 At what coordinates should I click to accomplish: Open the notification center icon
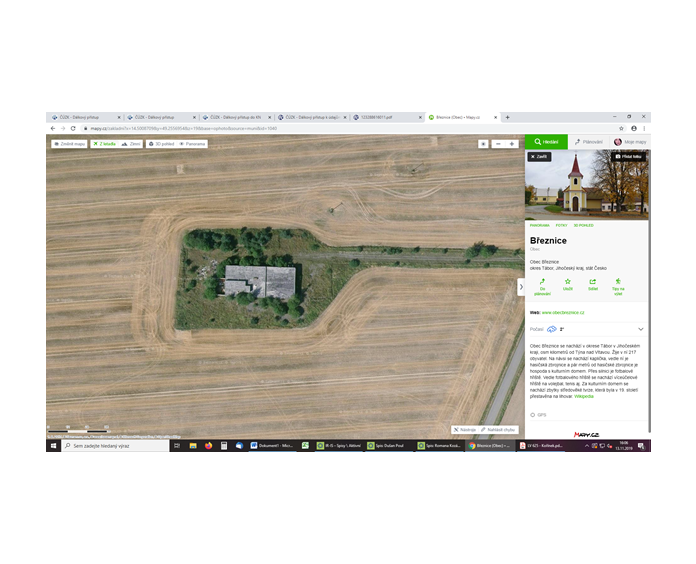pos(641,446)
